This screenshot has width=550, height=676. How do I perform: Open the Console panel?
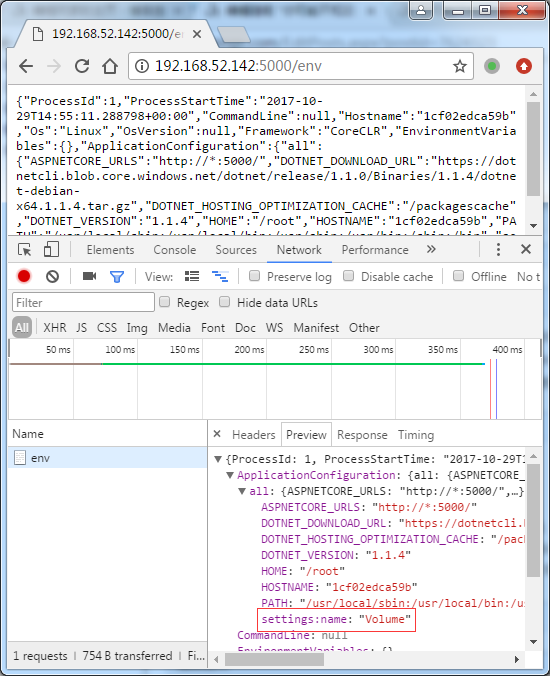coord(175,250)
